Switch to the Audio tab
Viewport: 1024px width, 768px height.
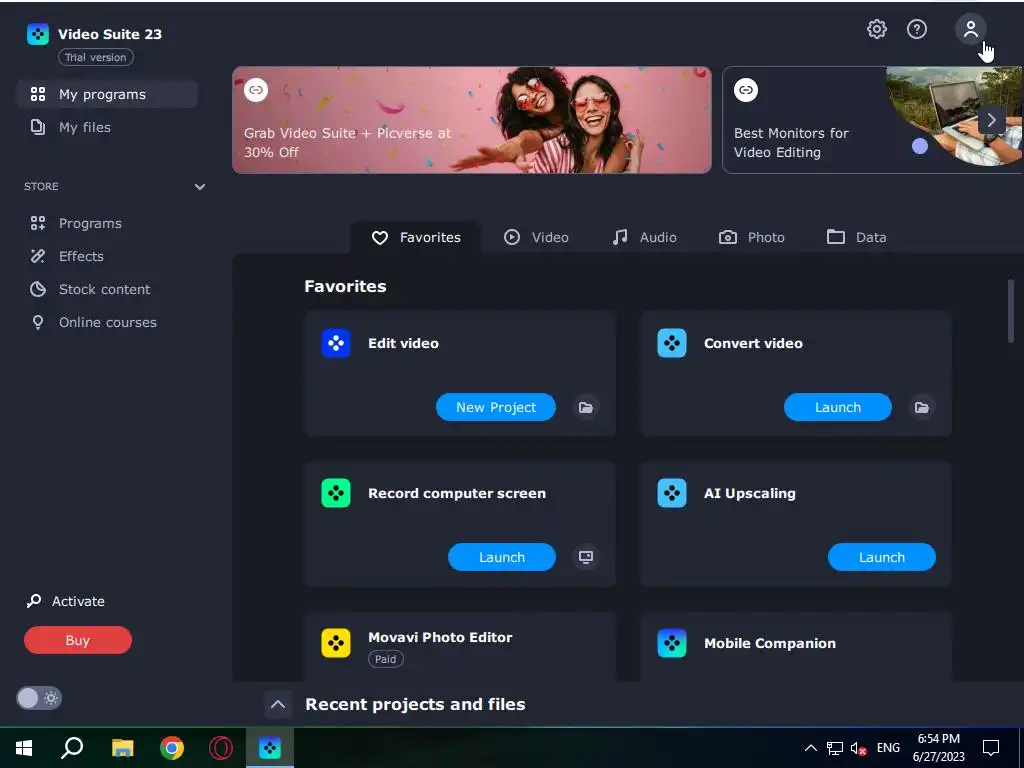point(645,237)
